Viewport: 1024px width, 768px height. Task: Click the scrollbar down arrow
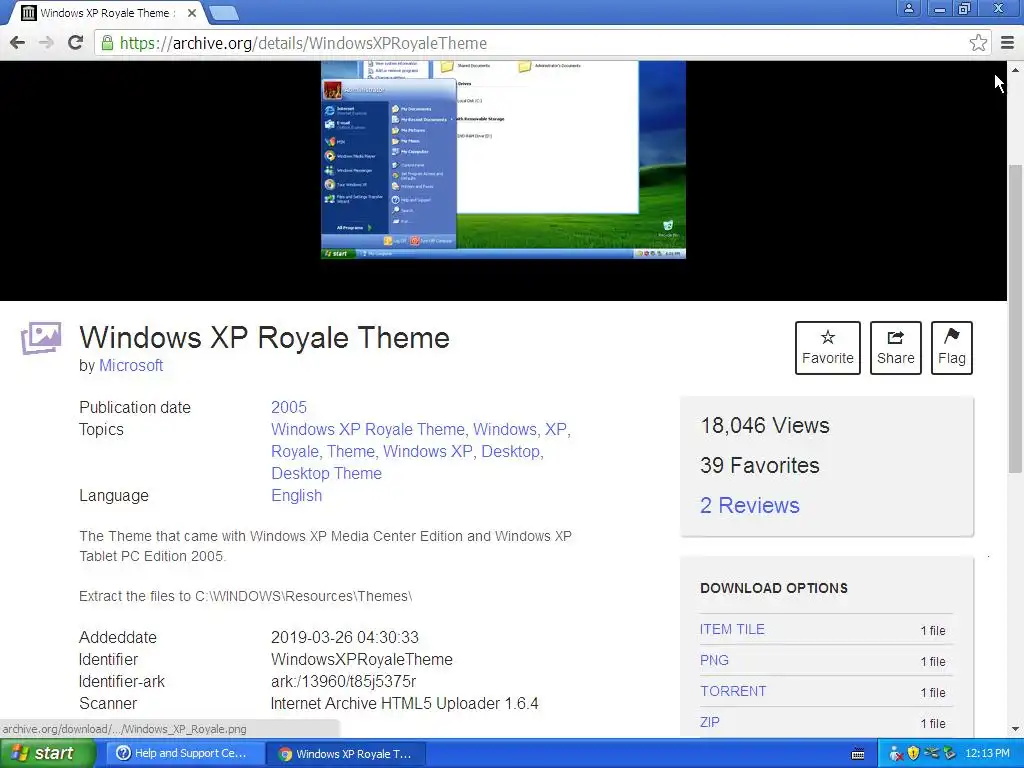tap(1015, 729)
